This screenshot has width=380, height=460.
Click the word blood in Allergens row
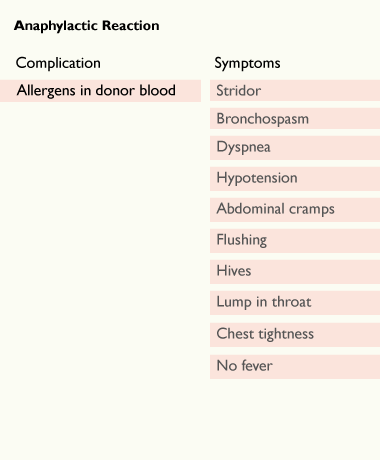coord(157,90)
